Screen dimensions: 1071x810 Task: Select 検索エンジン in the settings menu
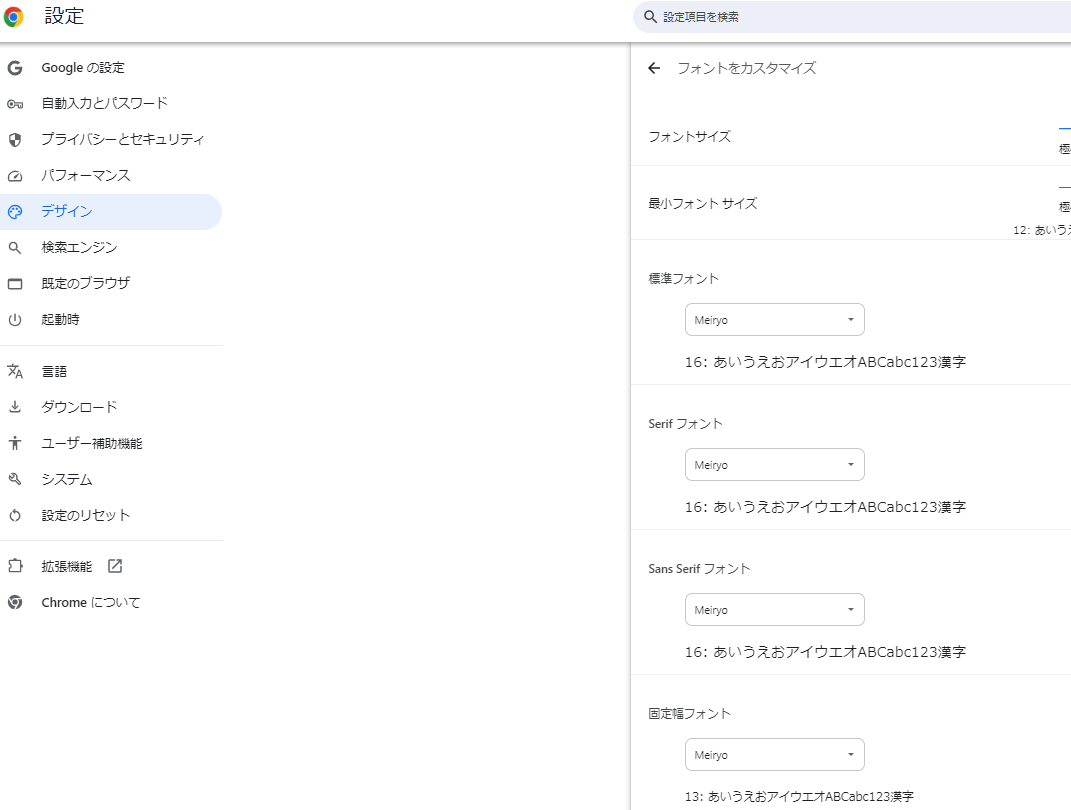tap(79, 248)
